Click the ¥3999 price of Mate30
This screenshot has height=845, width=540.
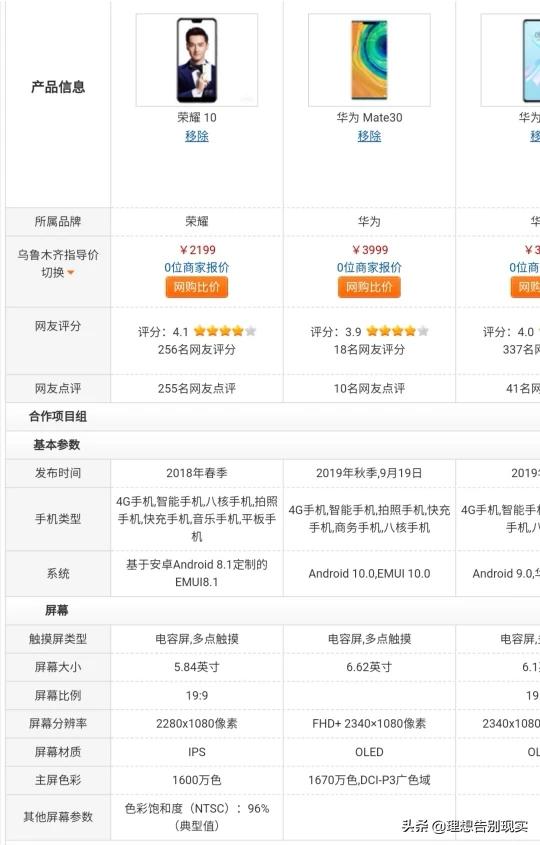tap(370, 250)
